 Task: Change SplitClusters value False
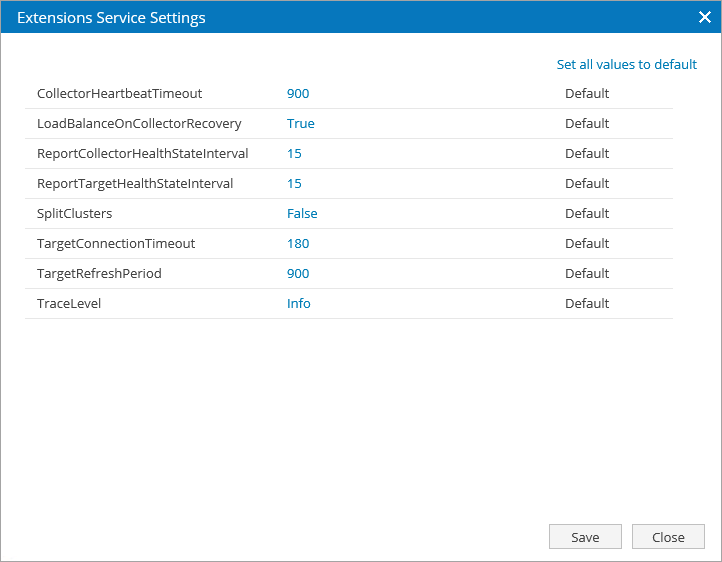click(302, 214)
